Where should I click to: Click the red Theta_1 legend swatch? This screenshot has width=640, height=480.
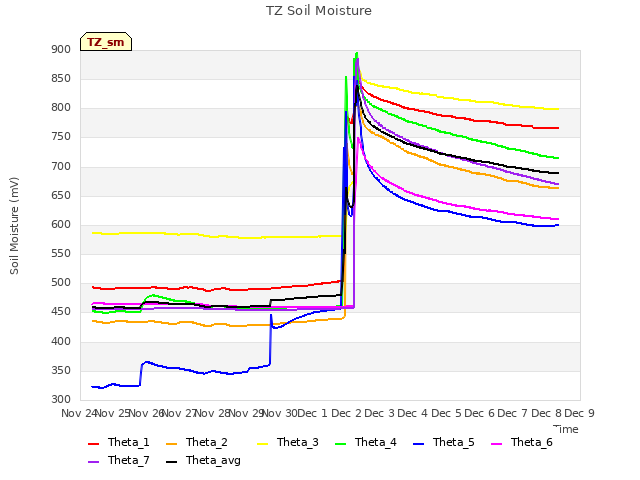[93, 444]
